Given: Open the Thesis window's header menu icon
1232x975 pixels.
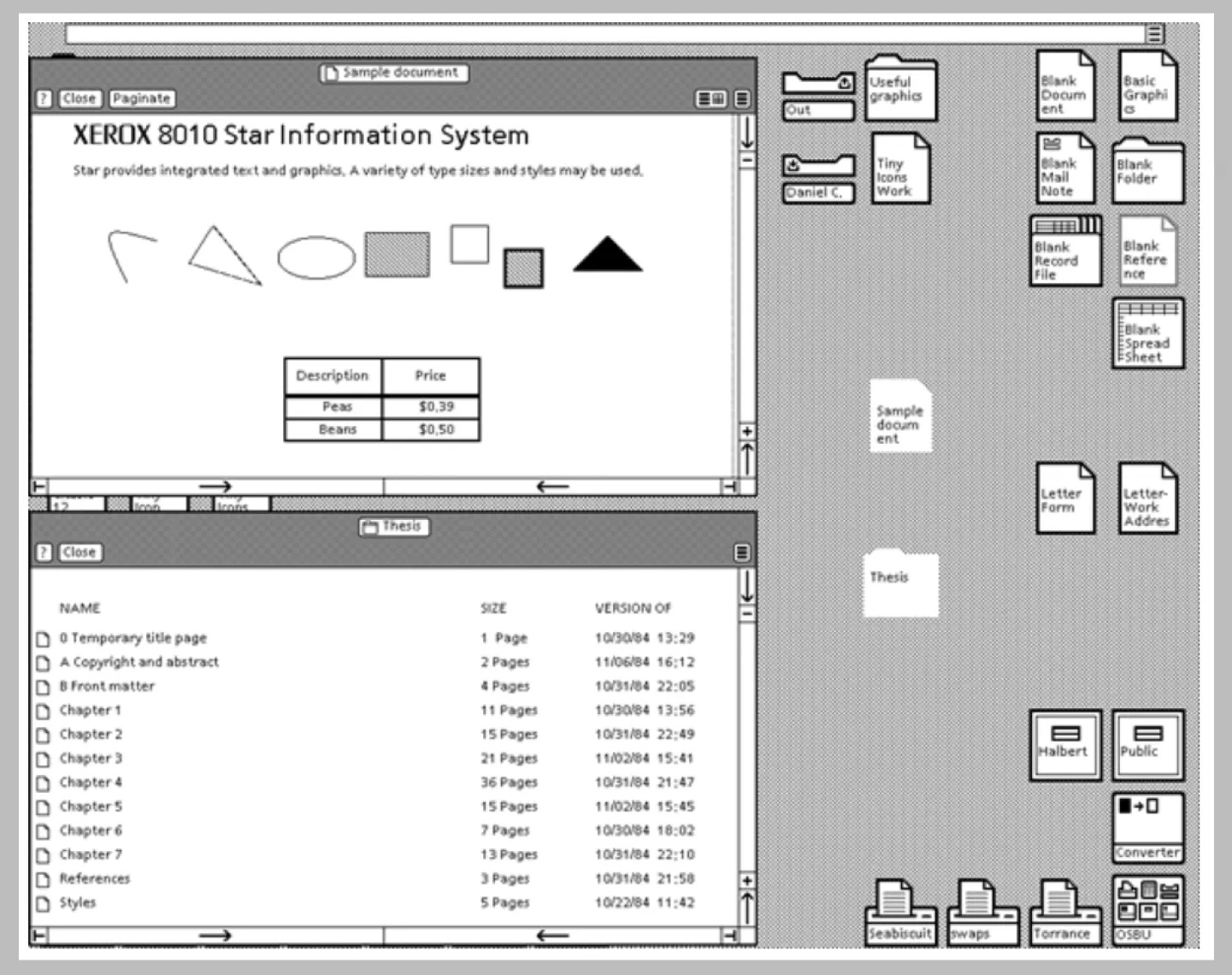Looking at the screenshot, I should click(x=742, y=552).
